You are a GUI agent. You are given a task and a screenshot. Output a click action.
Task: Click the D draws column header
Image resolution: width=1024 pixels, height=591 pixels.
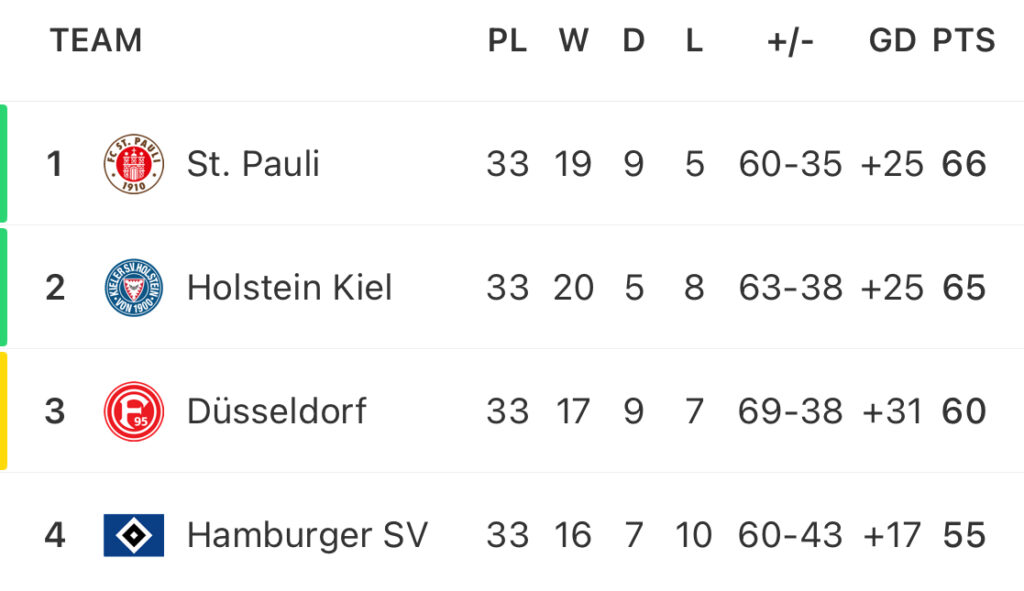coord(633,40)
